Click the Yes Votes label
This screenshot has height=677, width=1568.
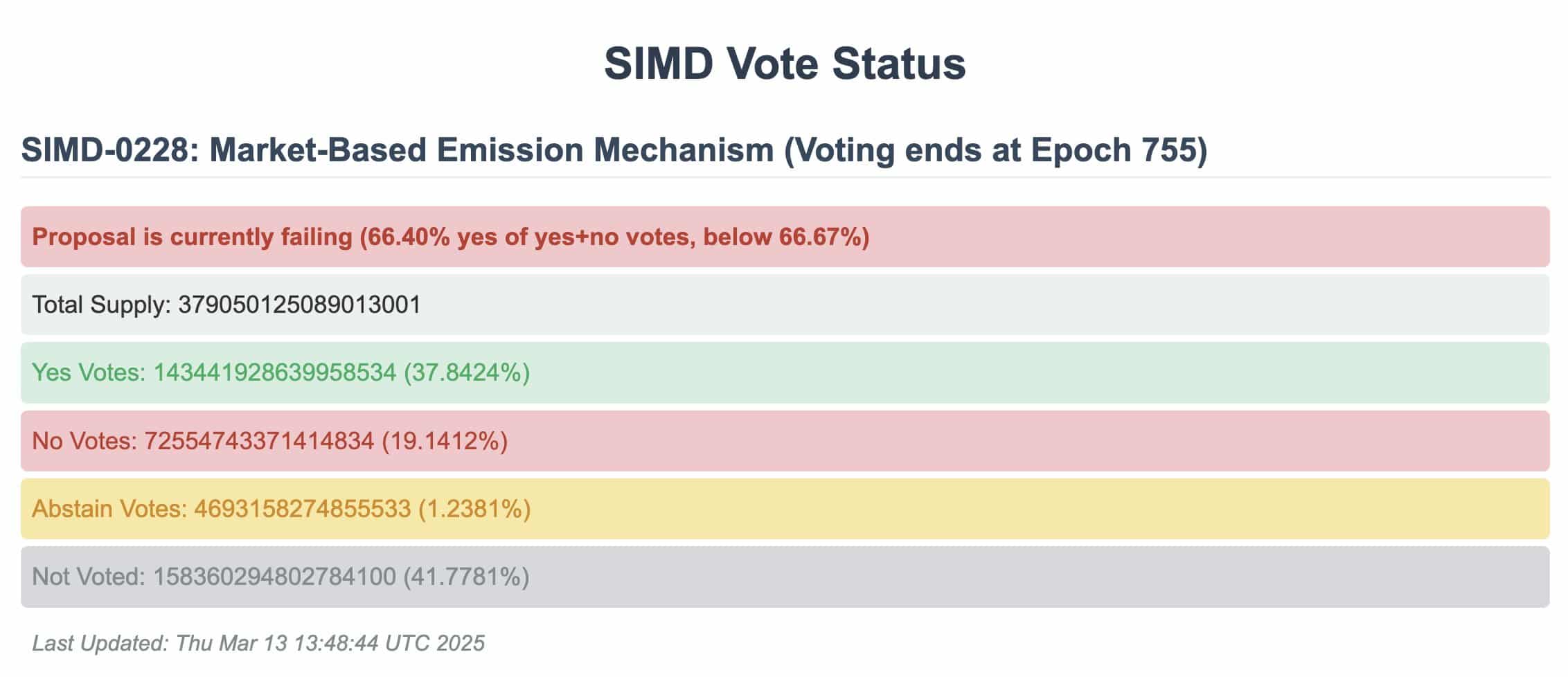(x=89, y=372)
